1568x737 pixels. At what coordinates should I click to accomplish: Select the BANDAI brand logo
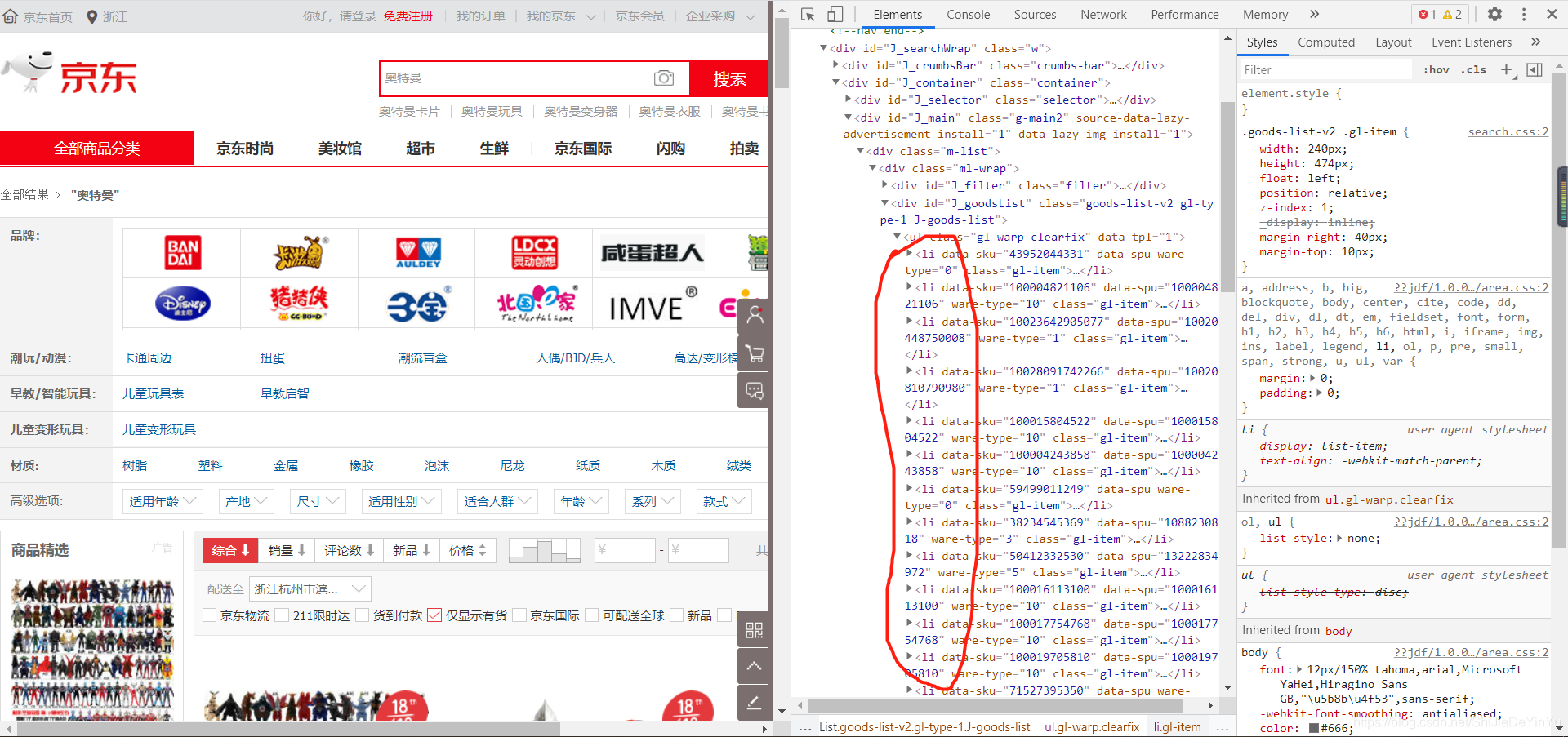click(182, 253)
